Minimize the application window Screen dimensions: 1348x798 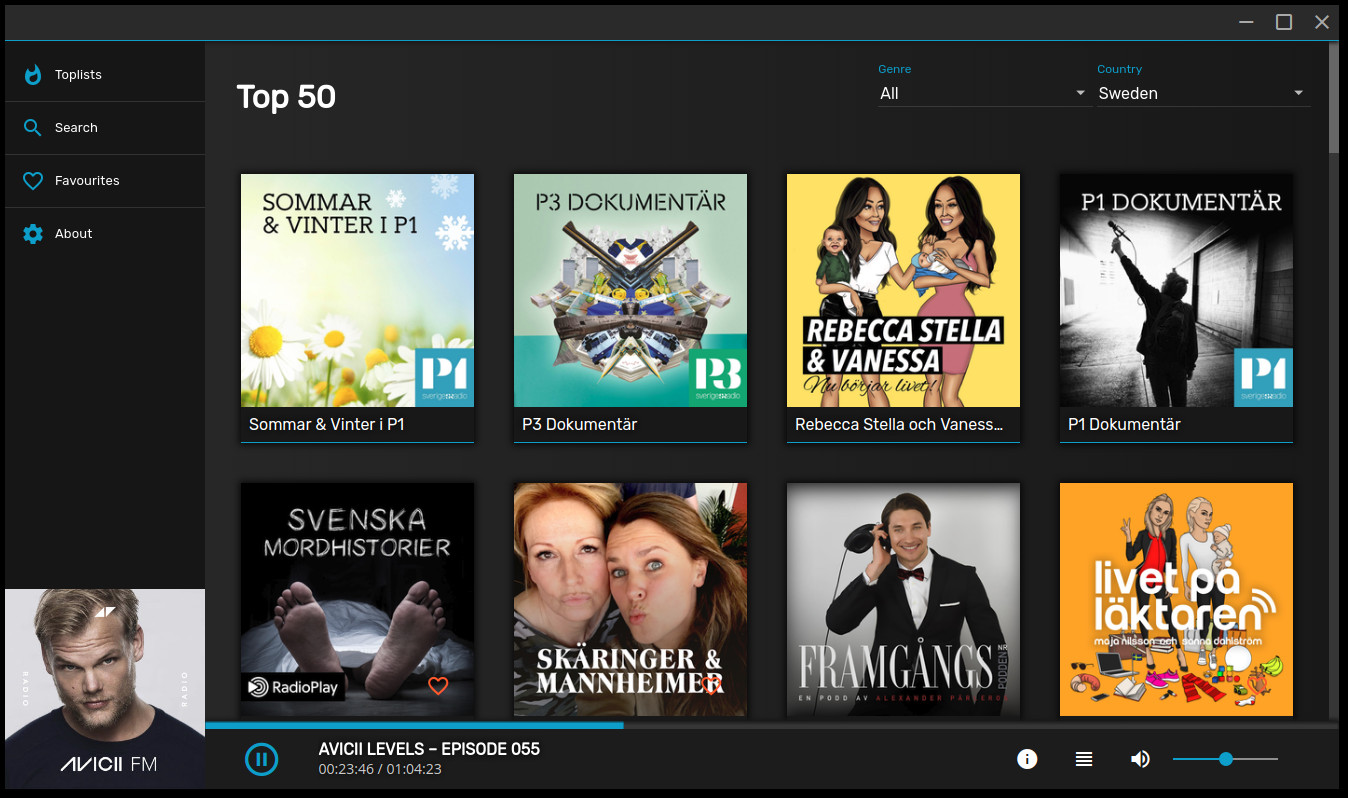pyautogui.click(x=1246, y=22)
